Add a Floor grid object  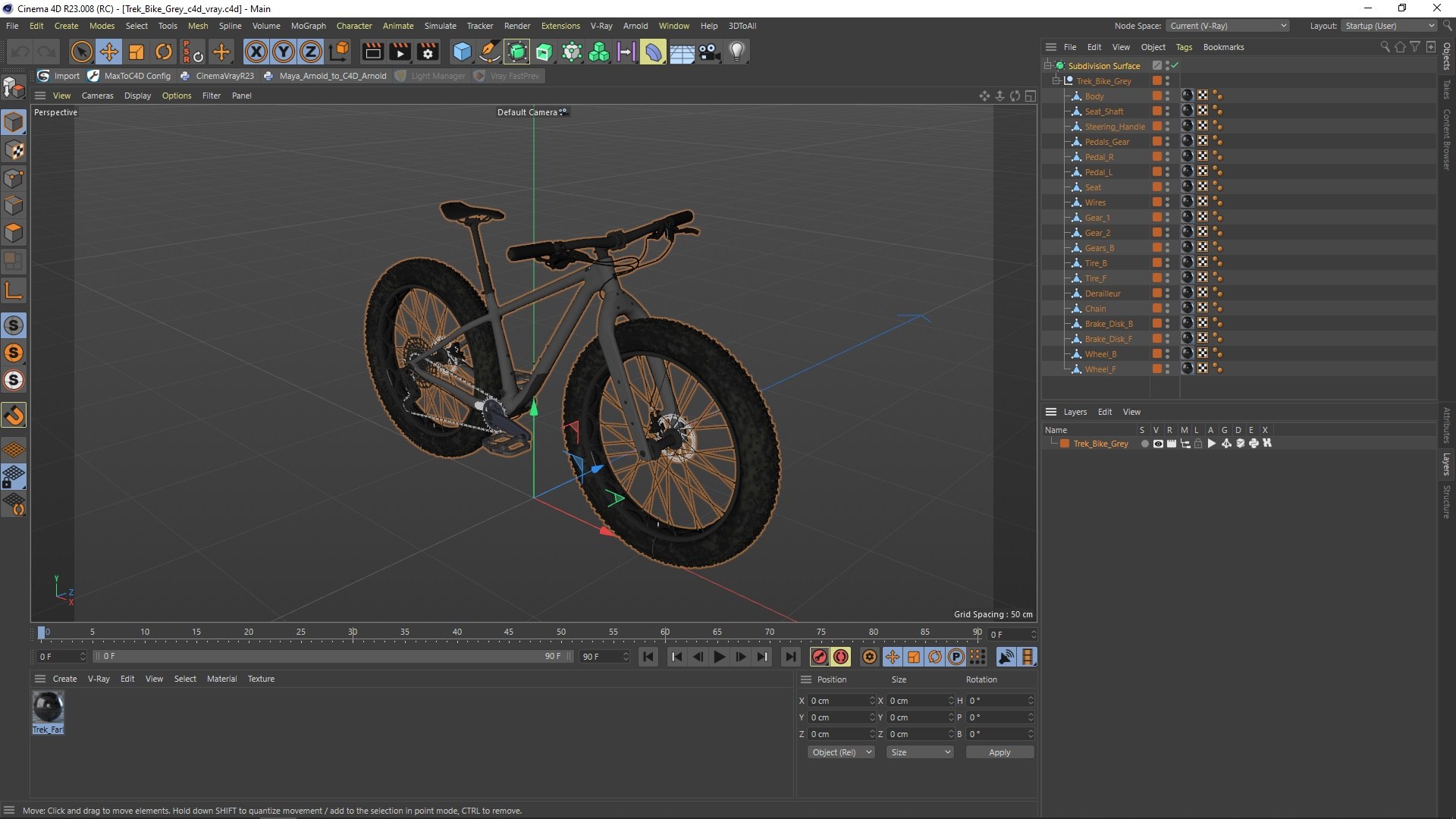click(x=682, y=52)
